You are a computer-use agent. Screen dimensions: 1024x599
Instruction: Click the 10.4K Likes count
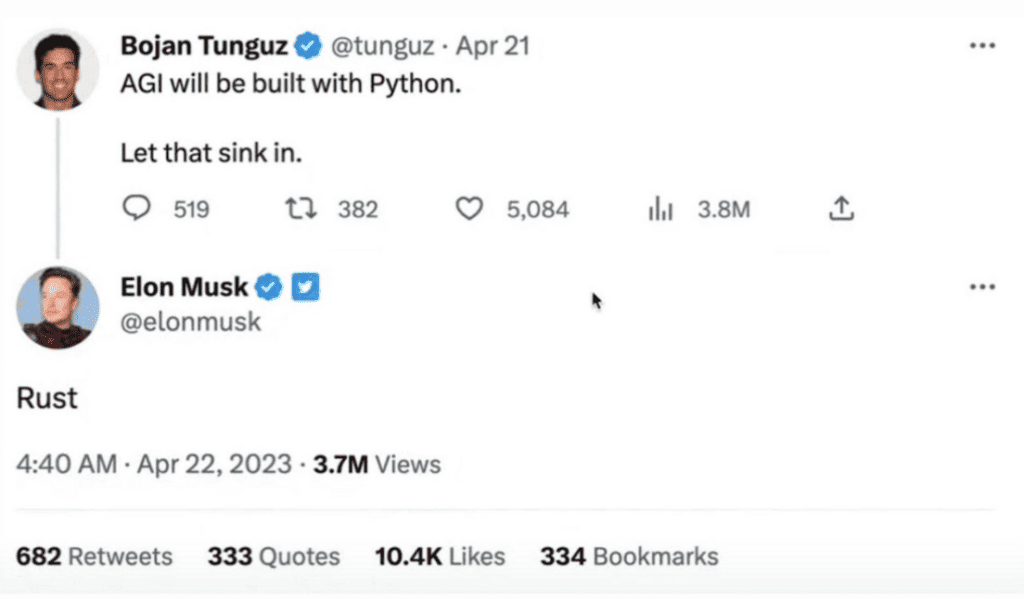click(x=438, y=556)
